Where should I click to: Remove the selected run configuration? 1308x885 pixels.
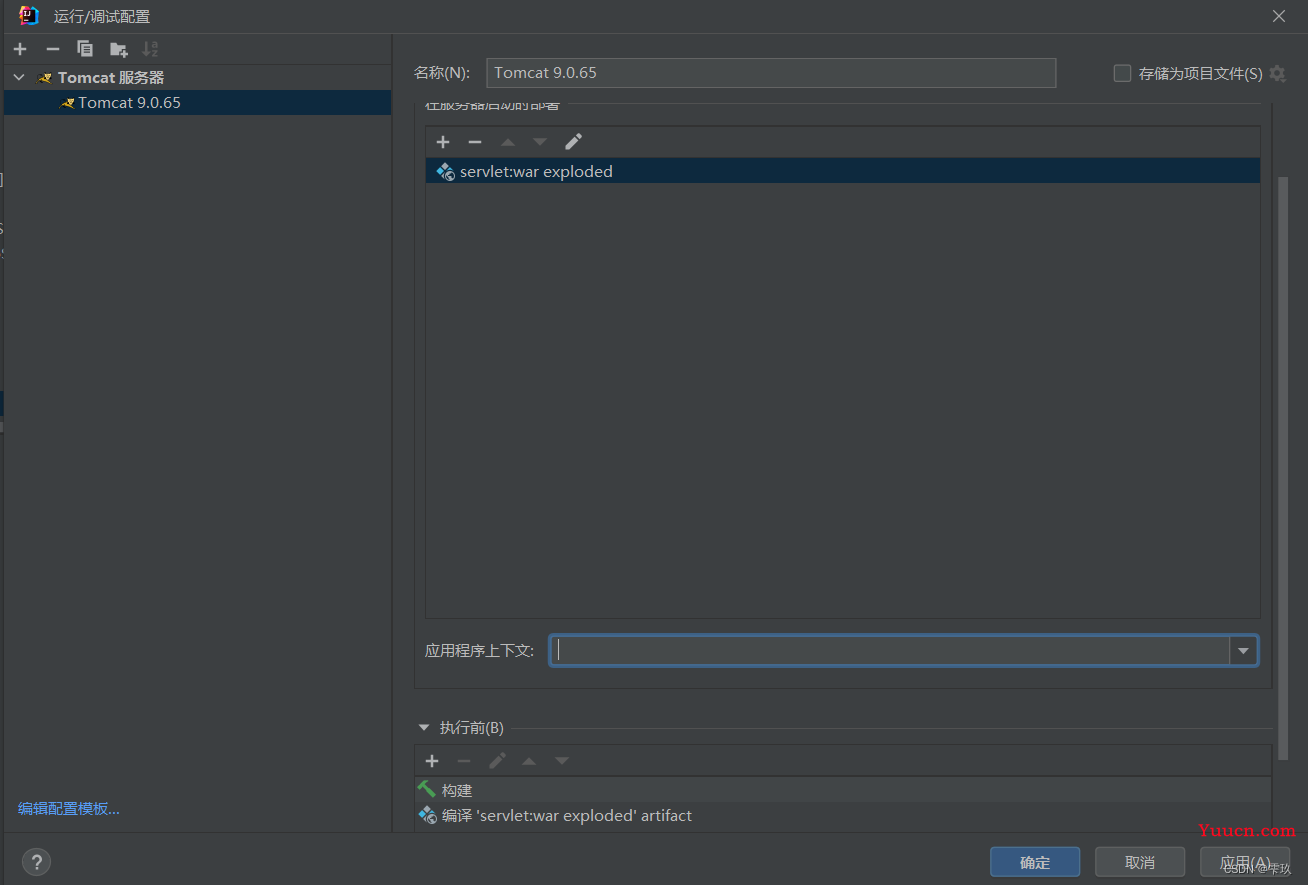coord(53,49)
